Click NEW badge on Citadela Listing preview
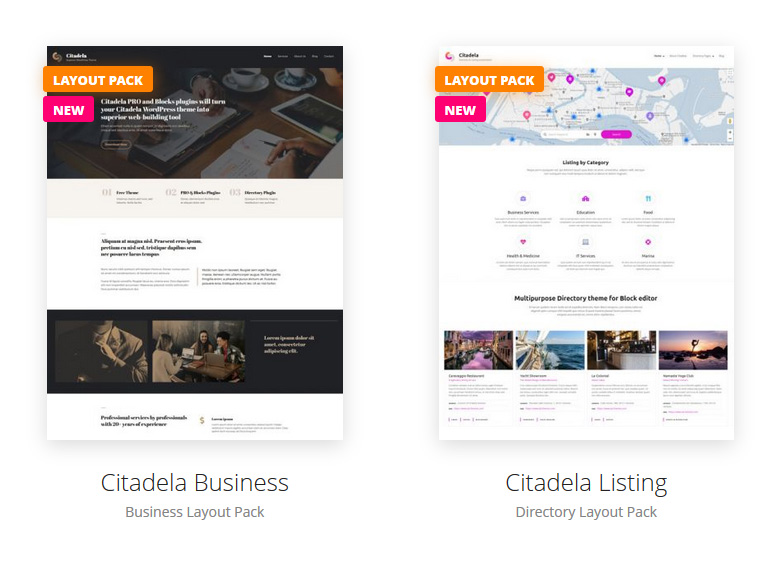781x562 pixels. 460,110
